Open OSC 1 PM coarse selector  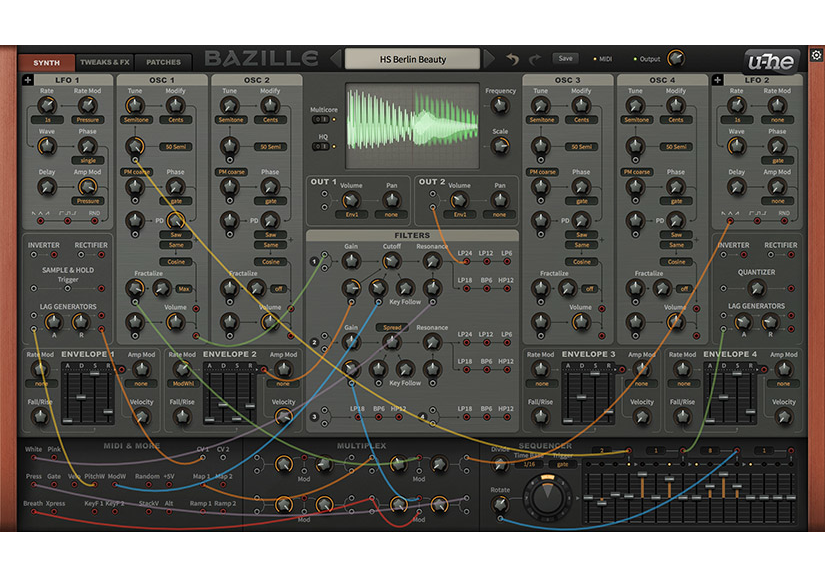137,172
